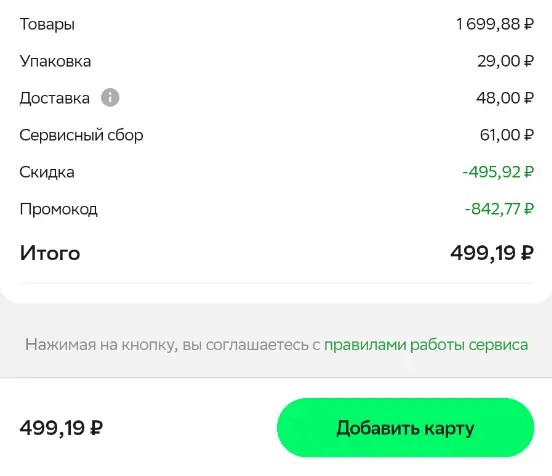Click the 499,19 ₽ price beside the button

click(61, 428)
